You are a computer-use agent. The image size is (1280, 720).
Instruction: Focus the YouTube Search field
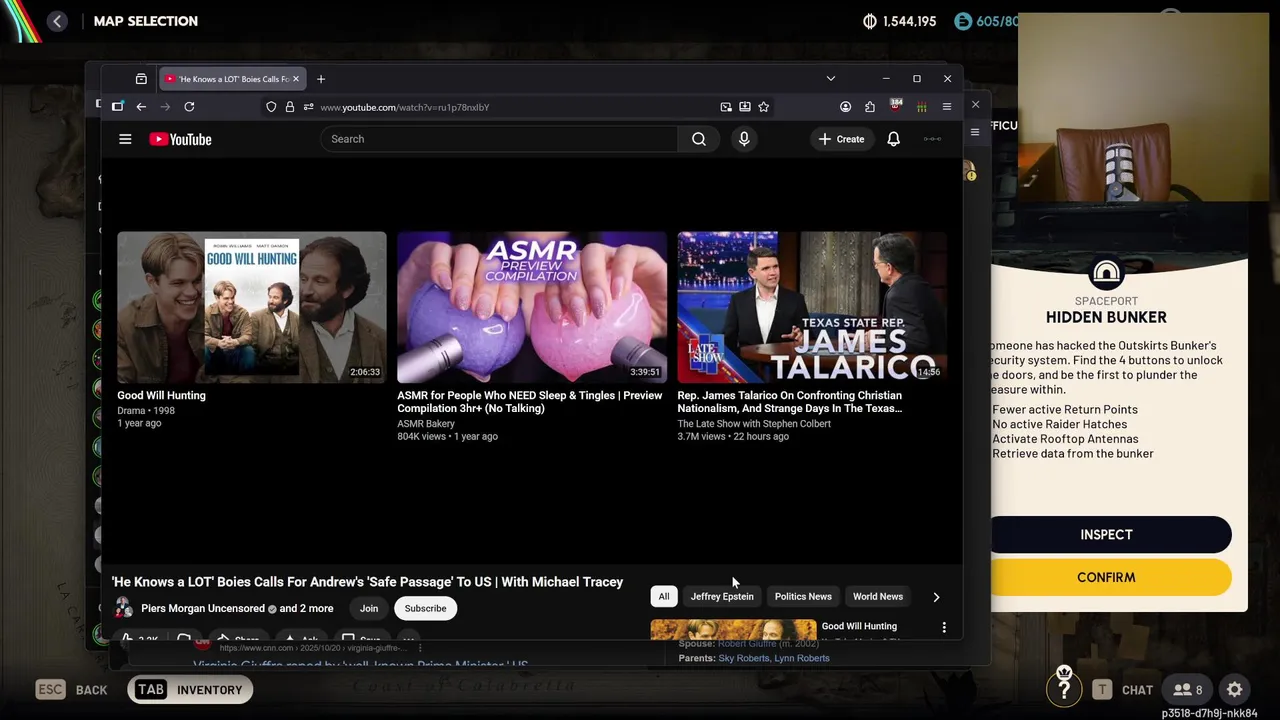click(x=500, y=139)
